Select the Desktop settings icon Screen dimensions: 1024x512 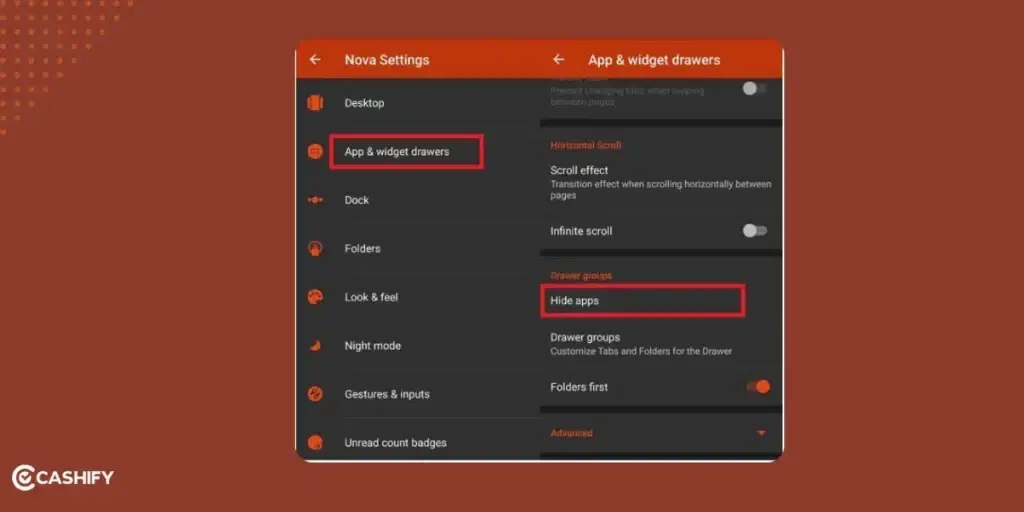click(315, 103)
